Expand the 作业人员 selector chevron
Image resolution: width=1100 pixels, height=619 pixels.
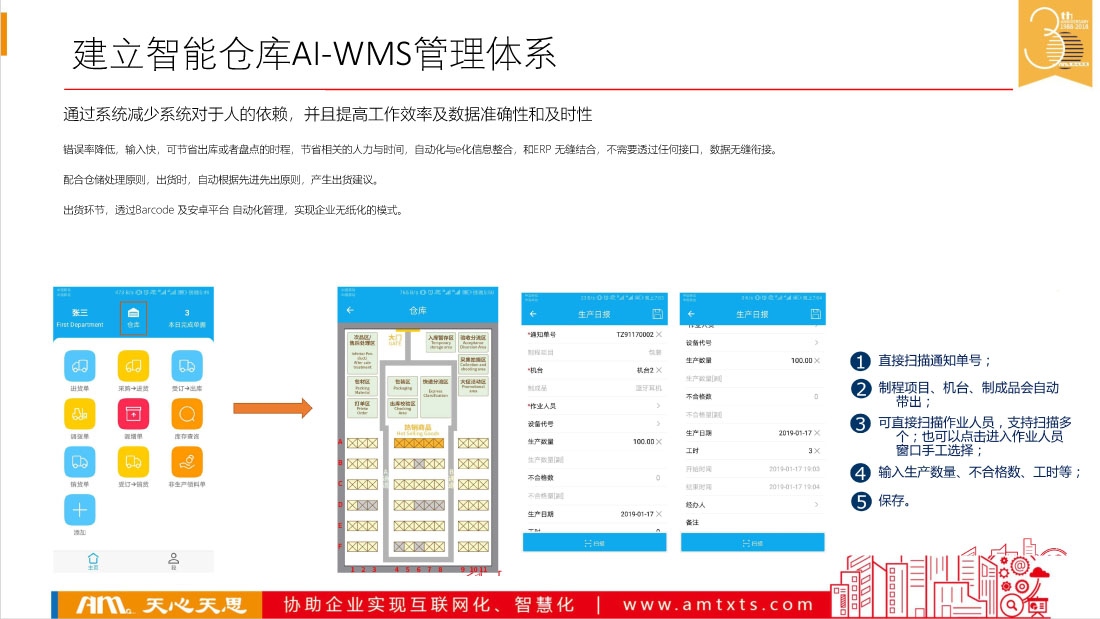[x=658, y=405]
